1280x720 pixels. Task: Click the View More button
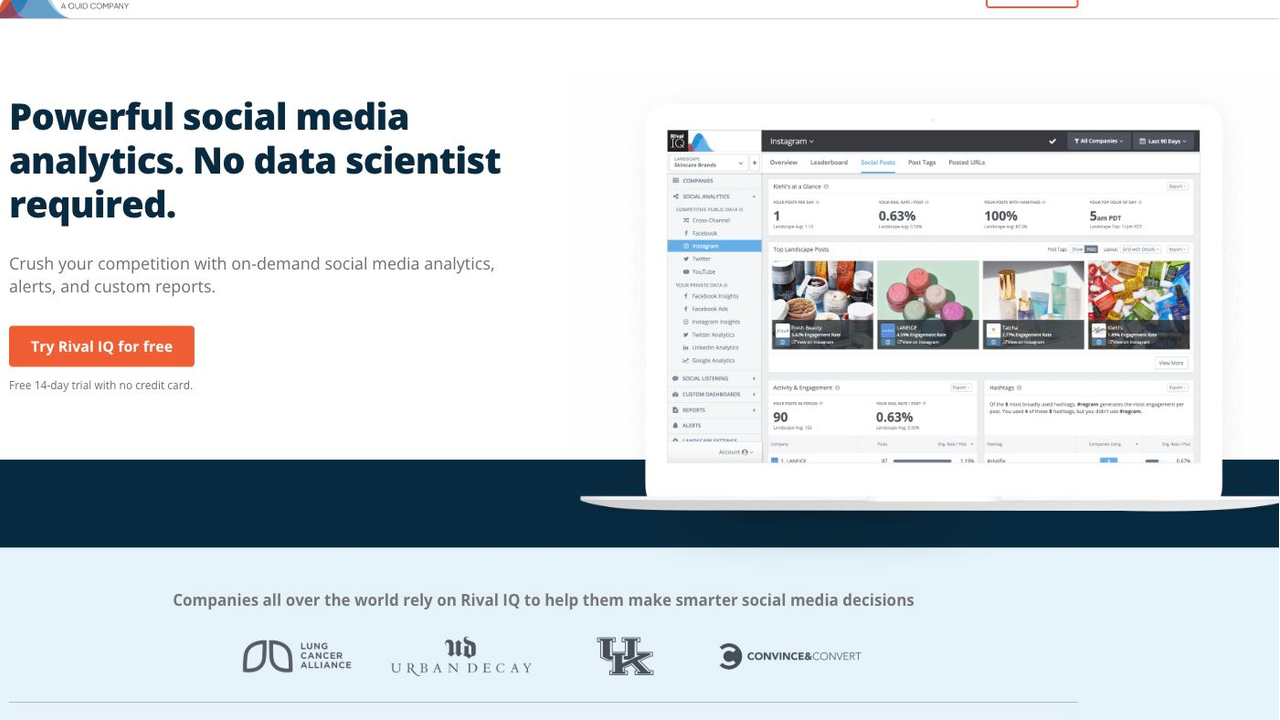pyautogui.click(x=1171, y=363)
